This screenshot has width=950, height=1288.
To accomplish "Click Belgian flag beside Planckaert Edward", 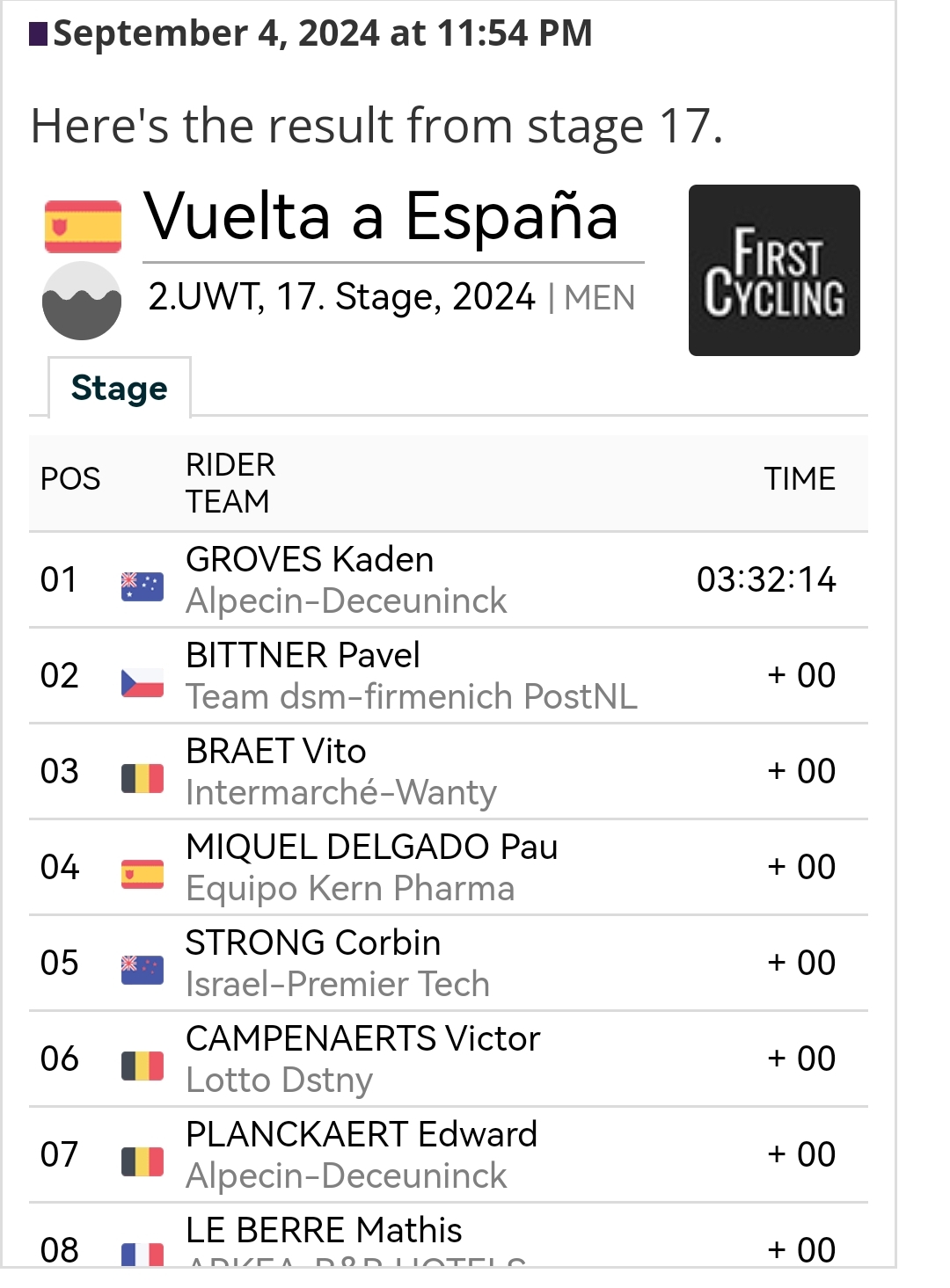I will click(x=142, y=1161).
